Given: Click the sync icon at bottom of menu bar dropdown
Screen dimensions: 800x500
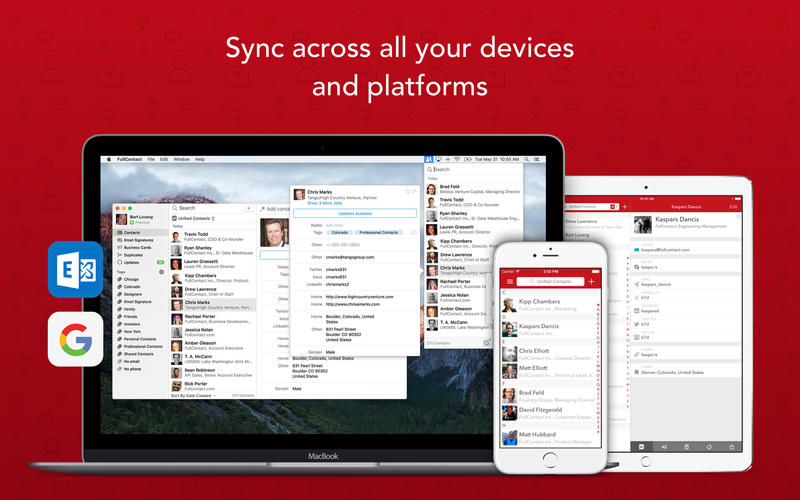Looking at the screenshot, I should [x=486, y=343].
